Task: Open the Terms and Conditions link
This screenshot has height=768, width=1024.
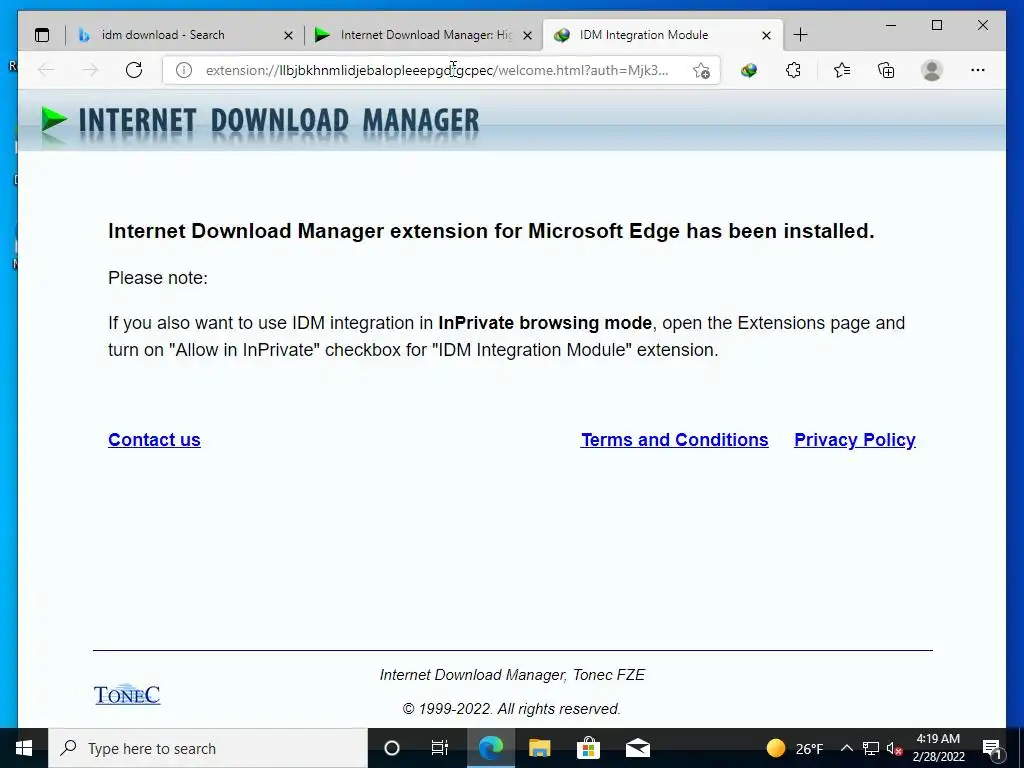Action: (675, 440)
